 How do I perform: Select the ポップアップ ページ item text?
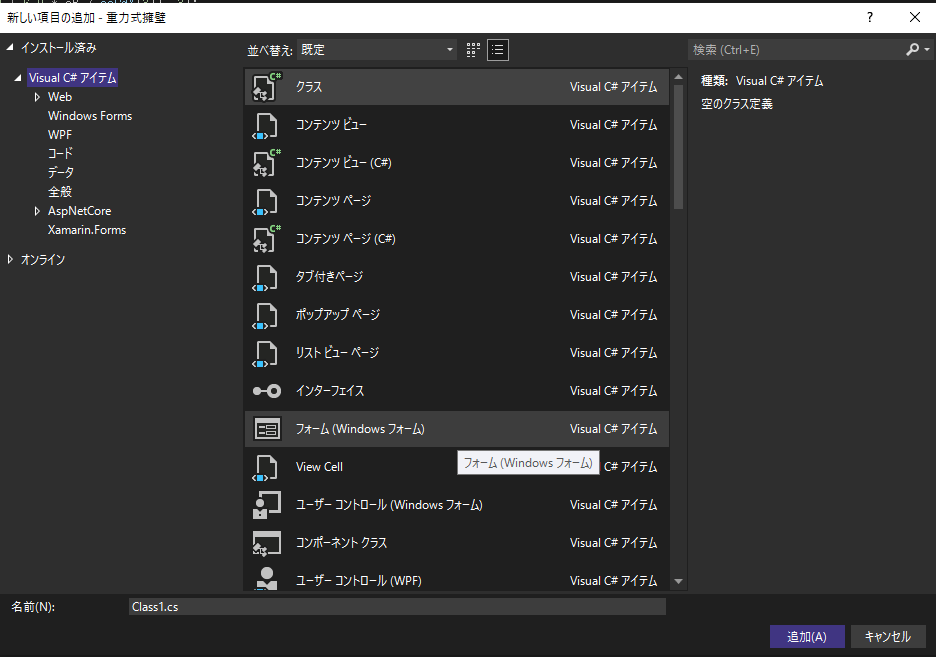coord(338,315)
